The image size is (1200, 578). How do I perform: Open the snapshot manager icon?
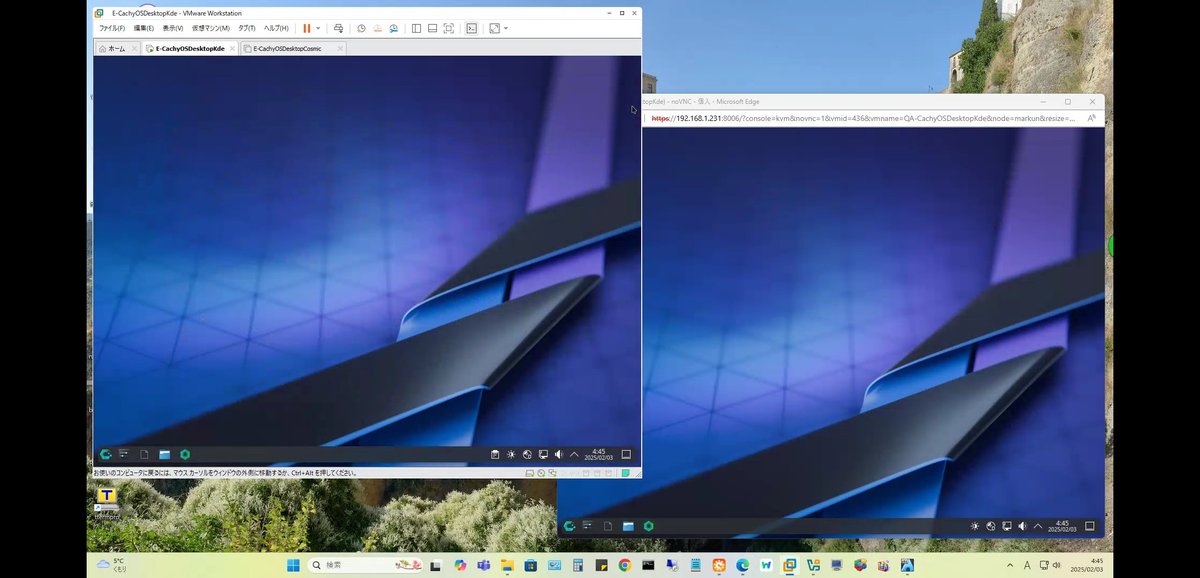click(394, 28)
